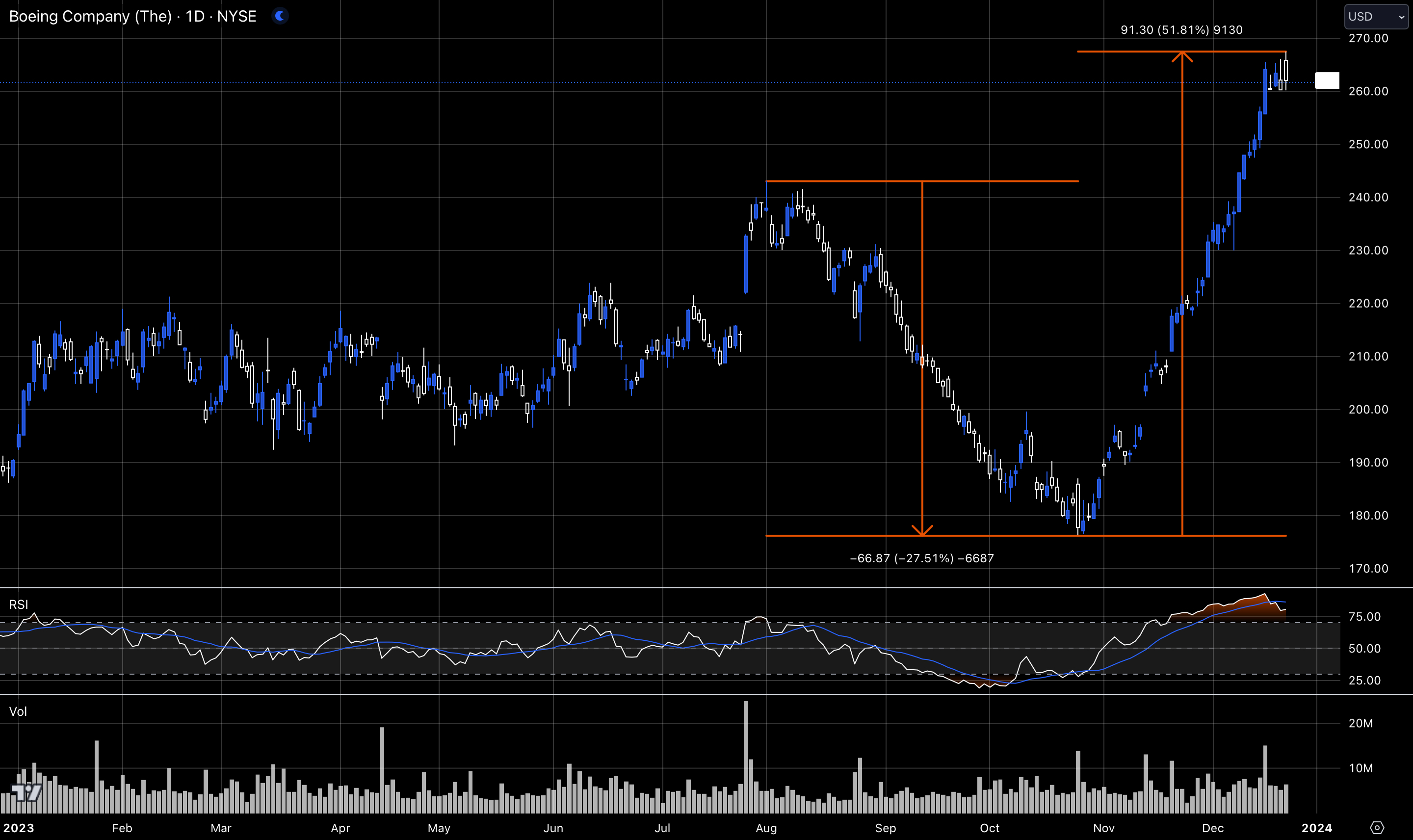Screen dimensions: 1413x840
Task: Click the Aug label on time axis
Action: pos(766,828)
